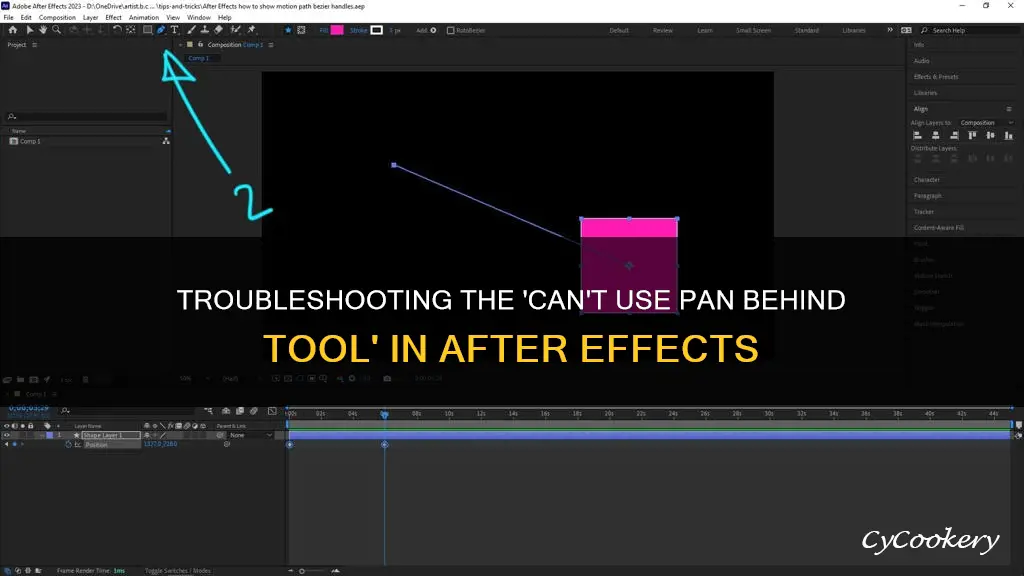Switch to the Learn workspace
The width and height of the screenshot is (1024, 576).
pyautogui.click(x=705, y=30)
